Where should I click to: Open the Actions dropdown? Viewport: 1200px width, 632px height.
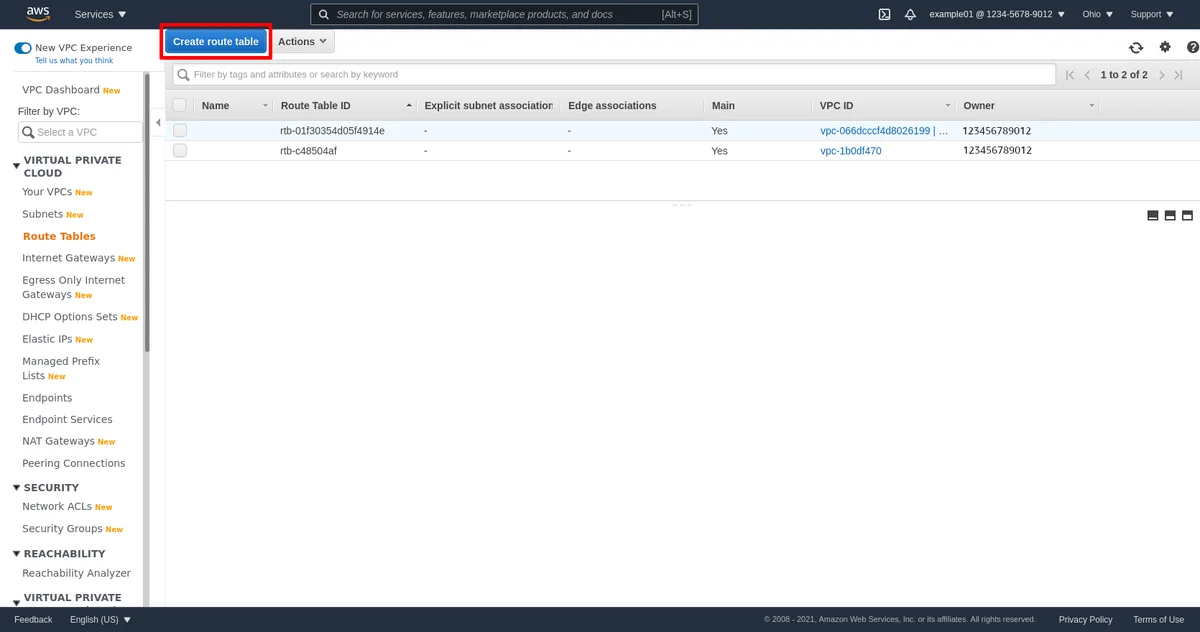pos(302,42)
